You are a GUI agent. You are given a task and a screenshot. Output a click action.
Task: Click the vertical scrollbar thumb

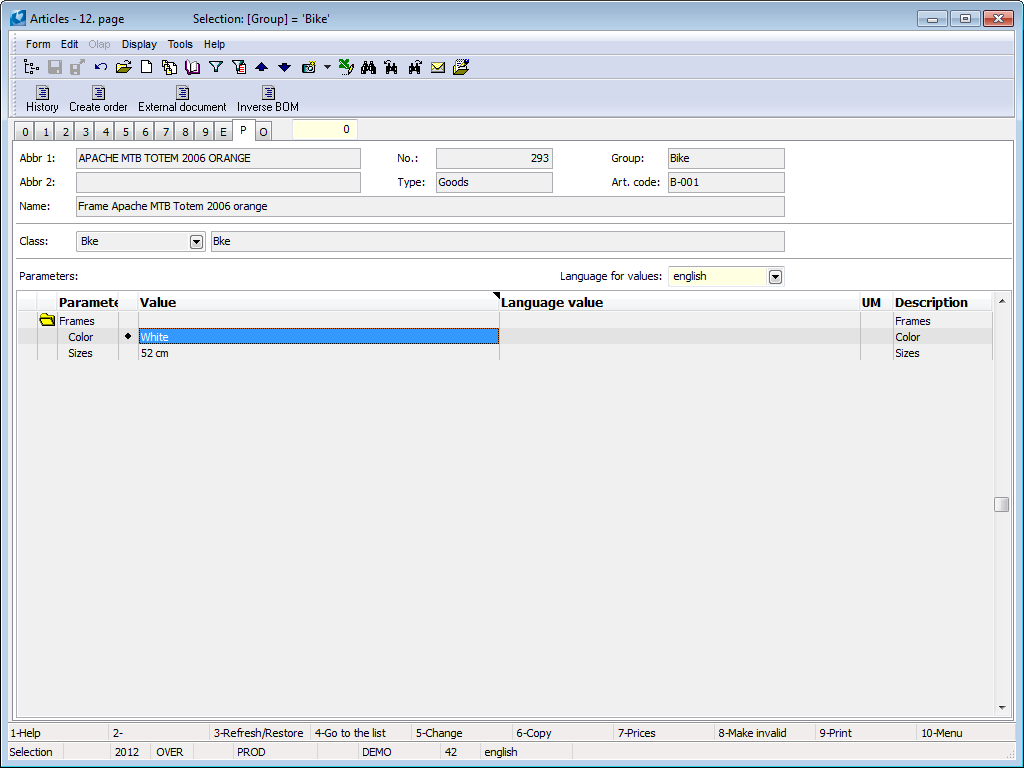1001,504
